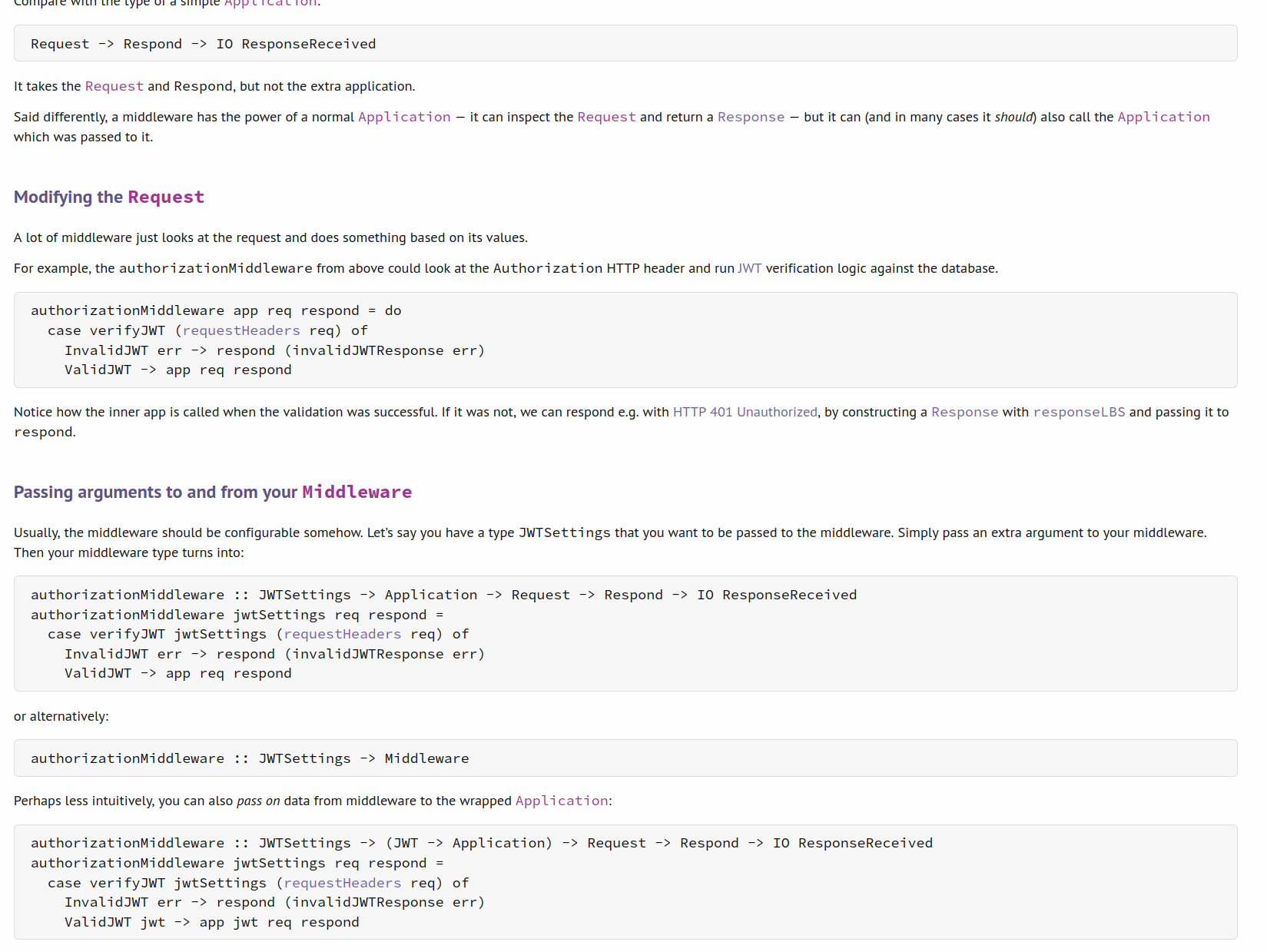Screen dimensions: 1267x952
Task: Click the inline 'authorizationMiddleware' code in the paragraph
Action: [x=216, y=268]
